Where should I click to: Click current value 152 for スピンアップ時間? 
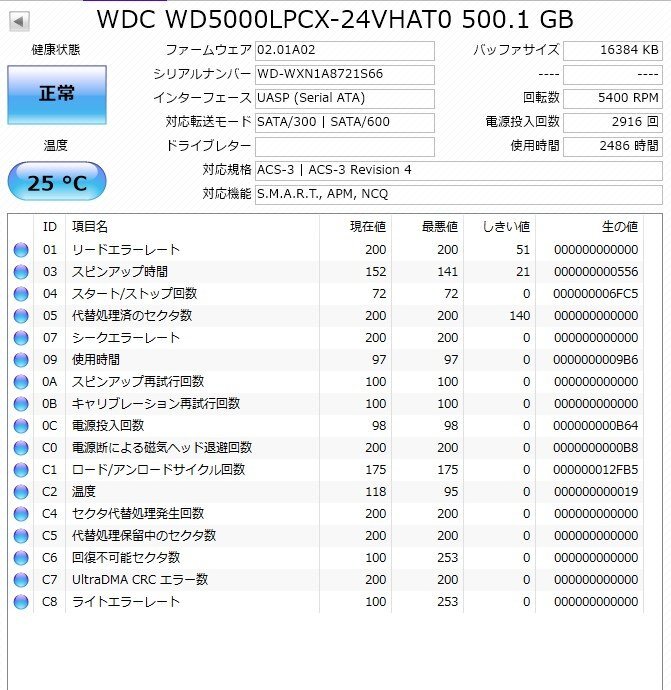pyautogui.click(x=376, y=272)
